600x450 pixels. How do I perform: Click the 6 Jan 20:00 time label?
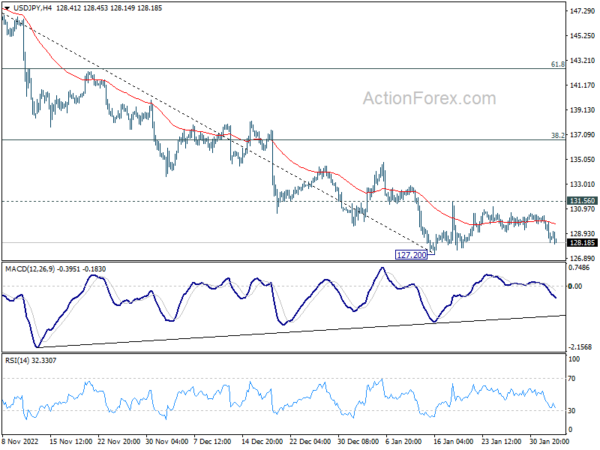click(404, 441)
